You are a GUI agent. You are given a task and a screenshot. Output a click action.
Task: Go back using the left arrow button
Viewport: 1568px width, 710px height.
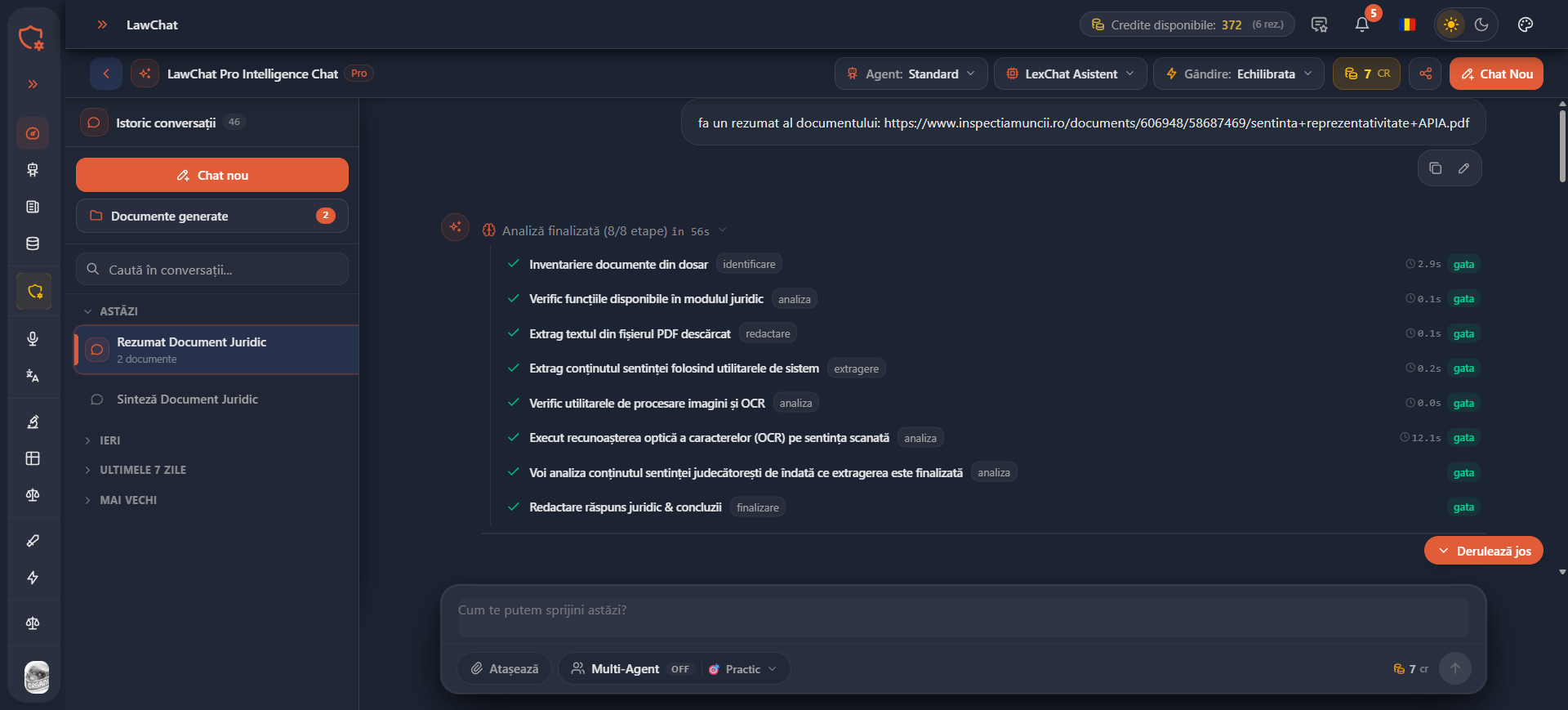click(106, 74)
